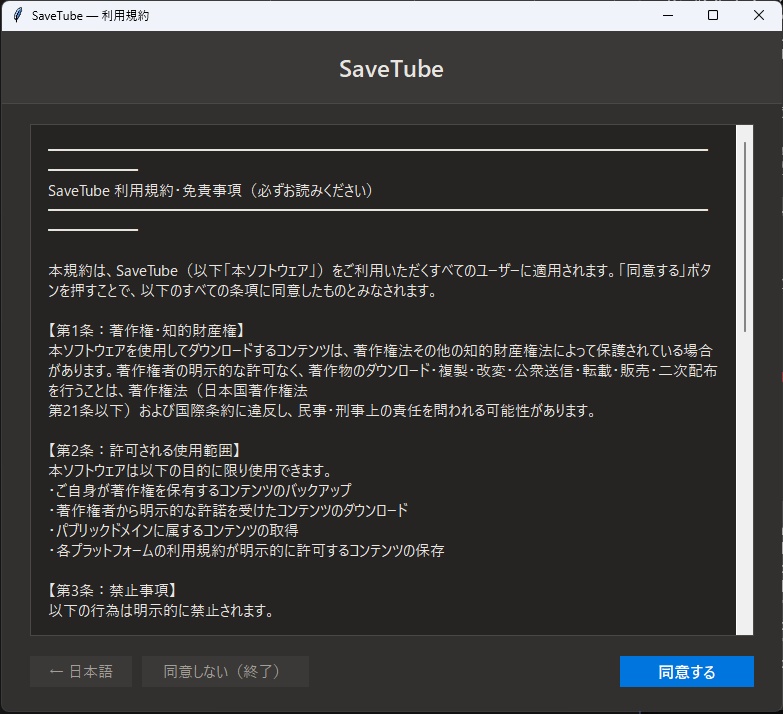Image resolution: width=783 pixels, height=714 pixels.
Task: Click the line 以下の行為は明示的に禁止されます。
Action: pyautogui.click(x=161, y=610)
